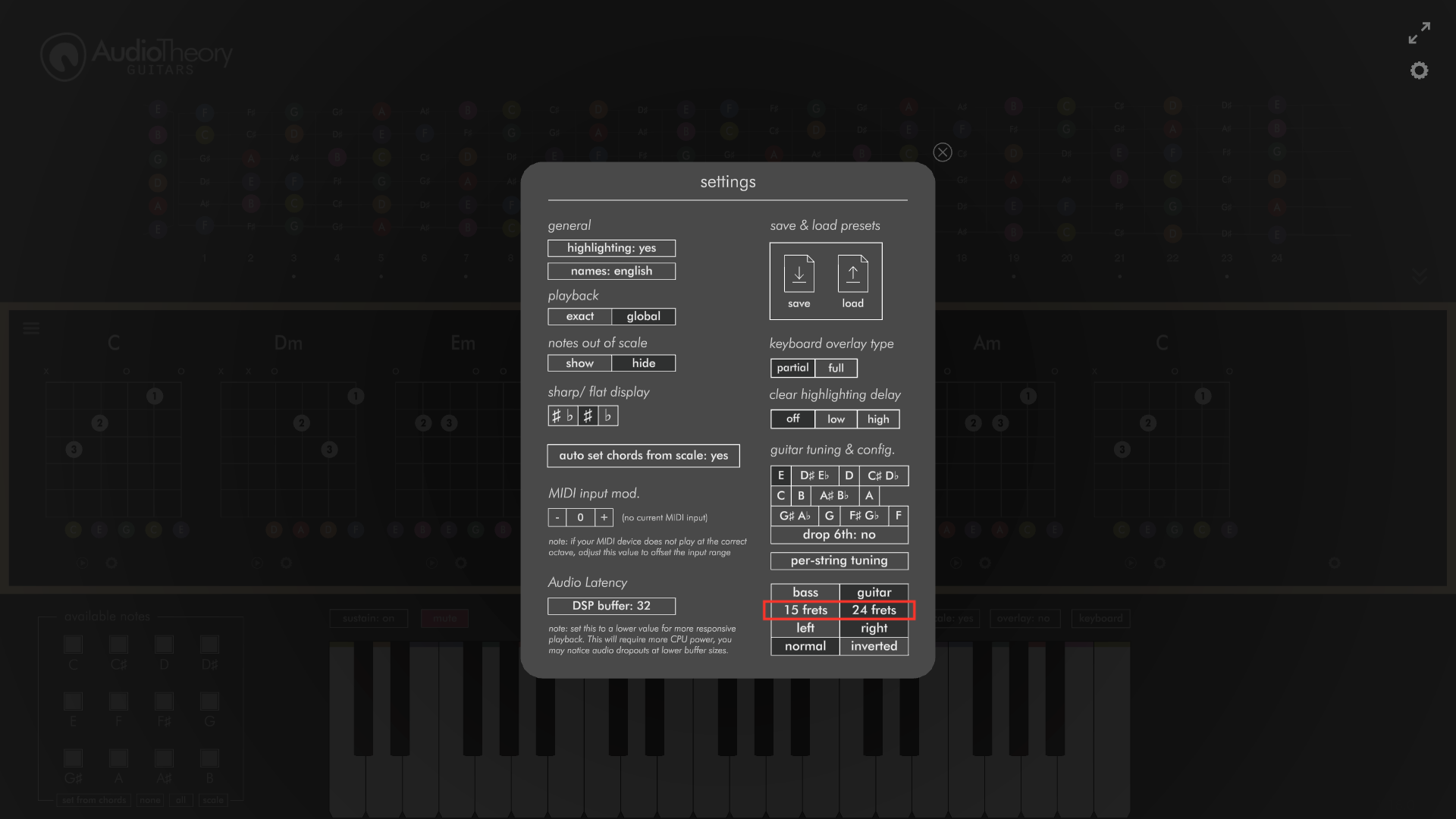Image resolution: width=1456 pixels, height=819 pixels.
Task: Select inverted orientation
Action: [x=872, y=645]
